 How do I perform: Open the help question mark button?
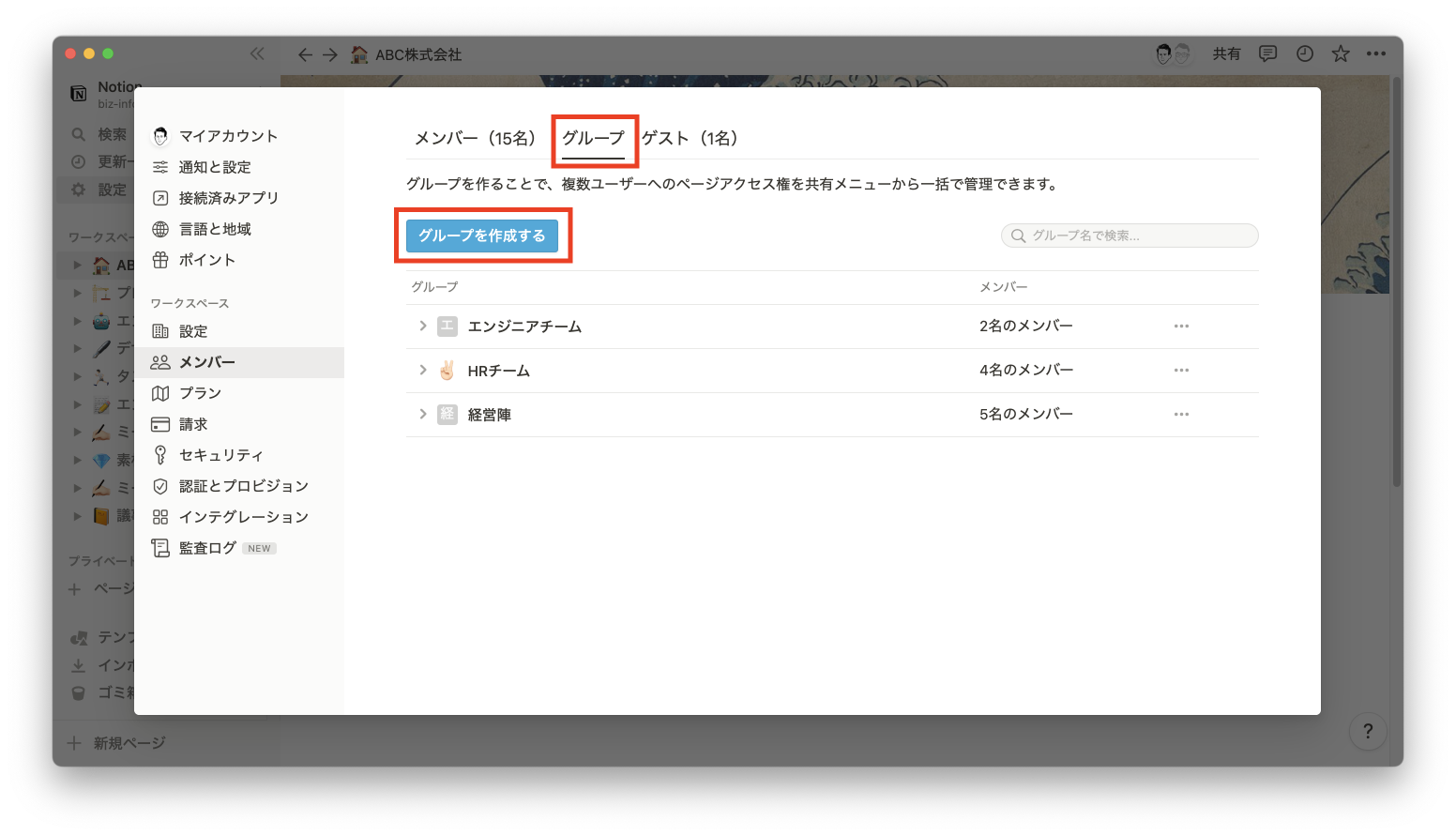pyautogui.click(x=1368, y=732)
